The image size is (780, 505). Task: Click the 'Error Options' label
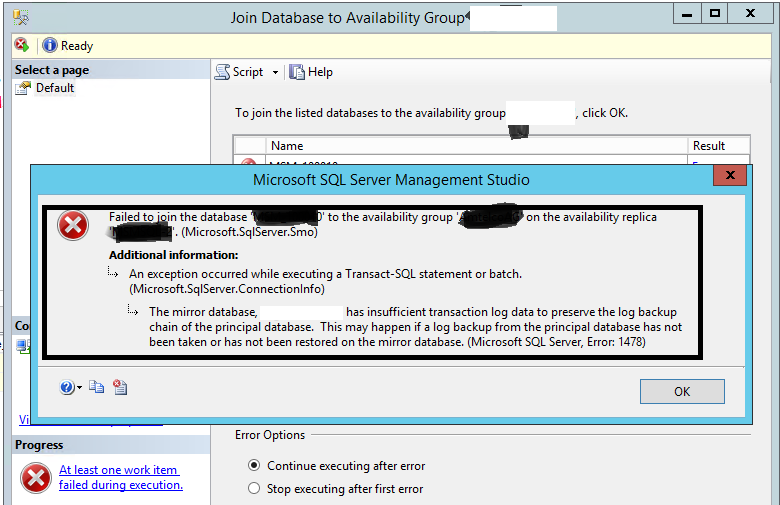(270, 435)
